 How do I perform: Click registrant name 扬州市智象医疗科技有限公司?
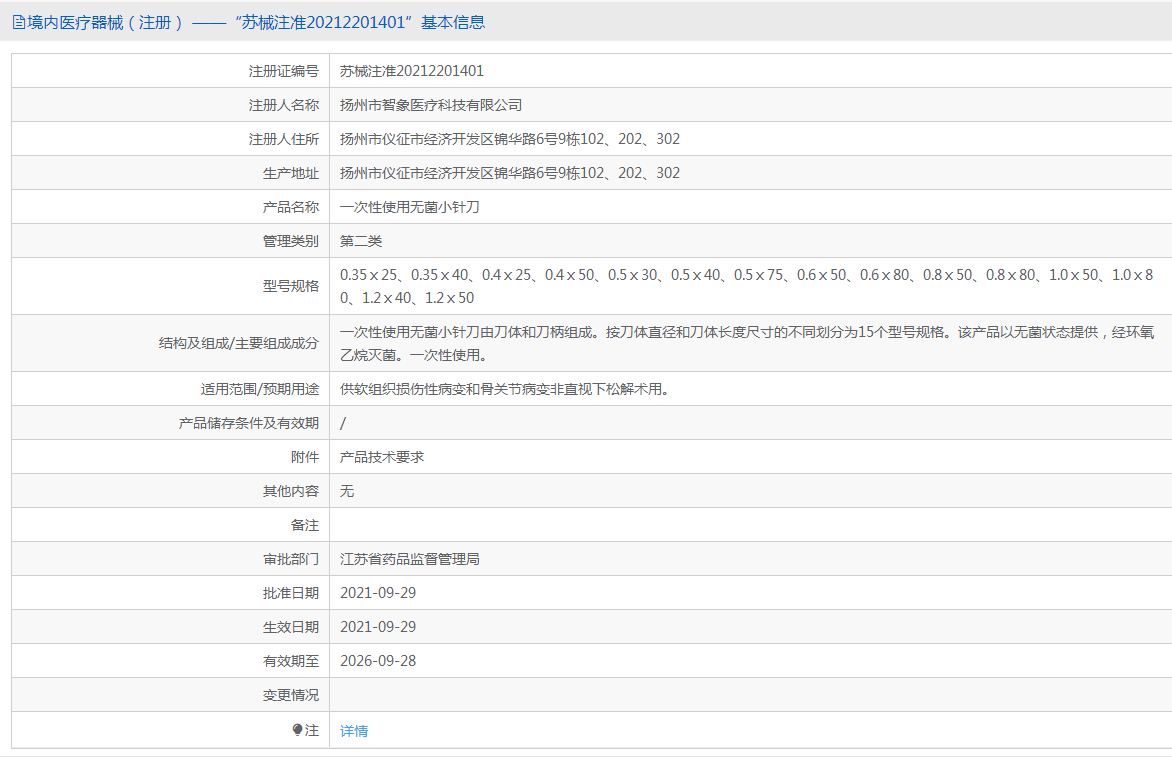tap(431, 105)
